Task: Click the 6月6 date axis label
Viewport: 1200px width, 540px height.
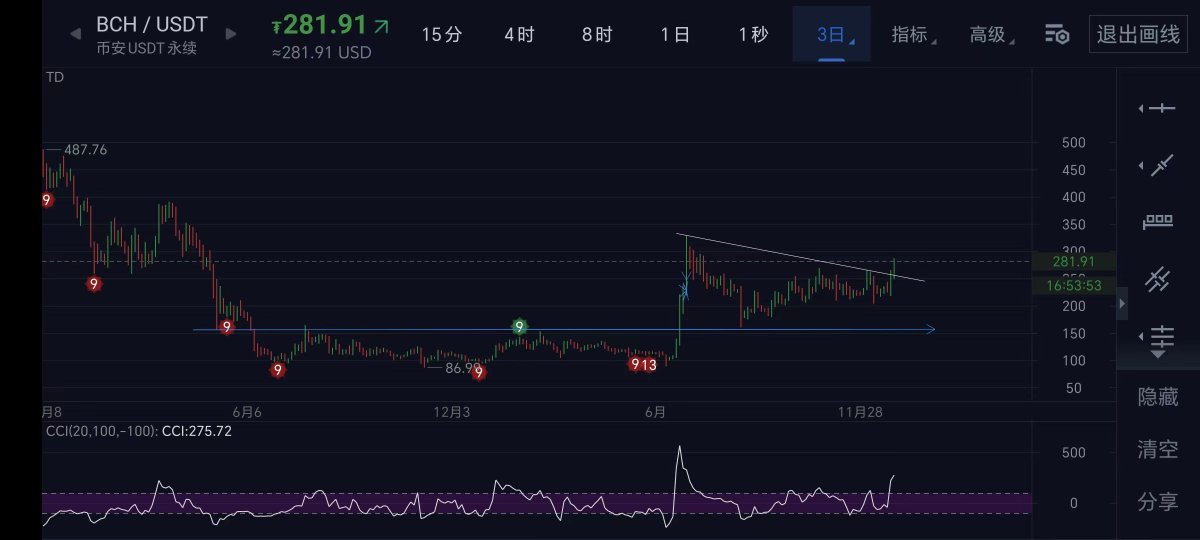Action: [246, 411]
